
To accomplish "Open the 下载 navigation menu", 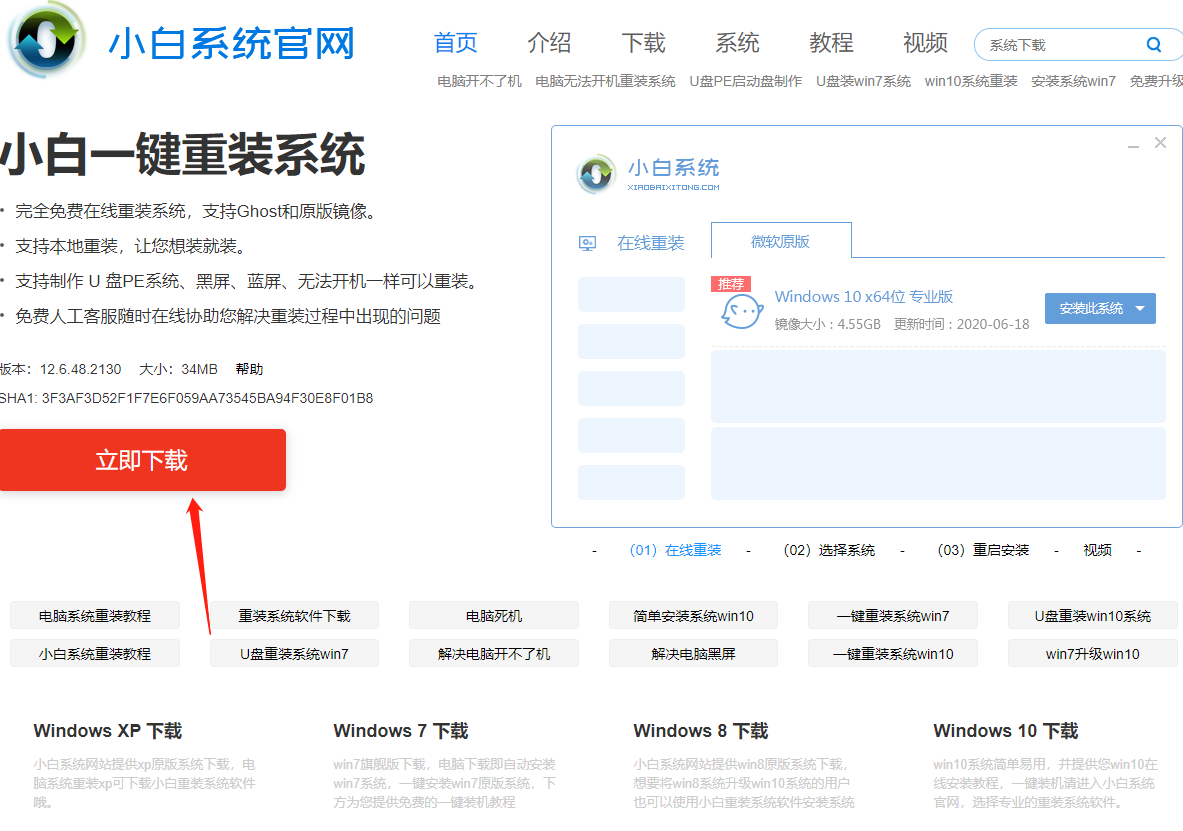I will tap(643, 43).
